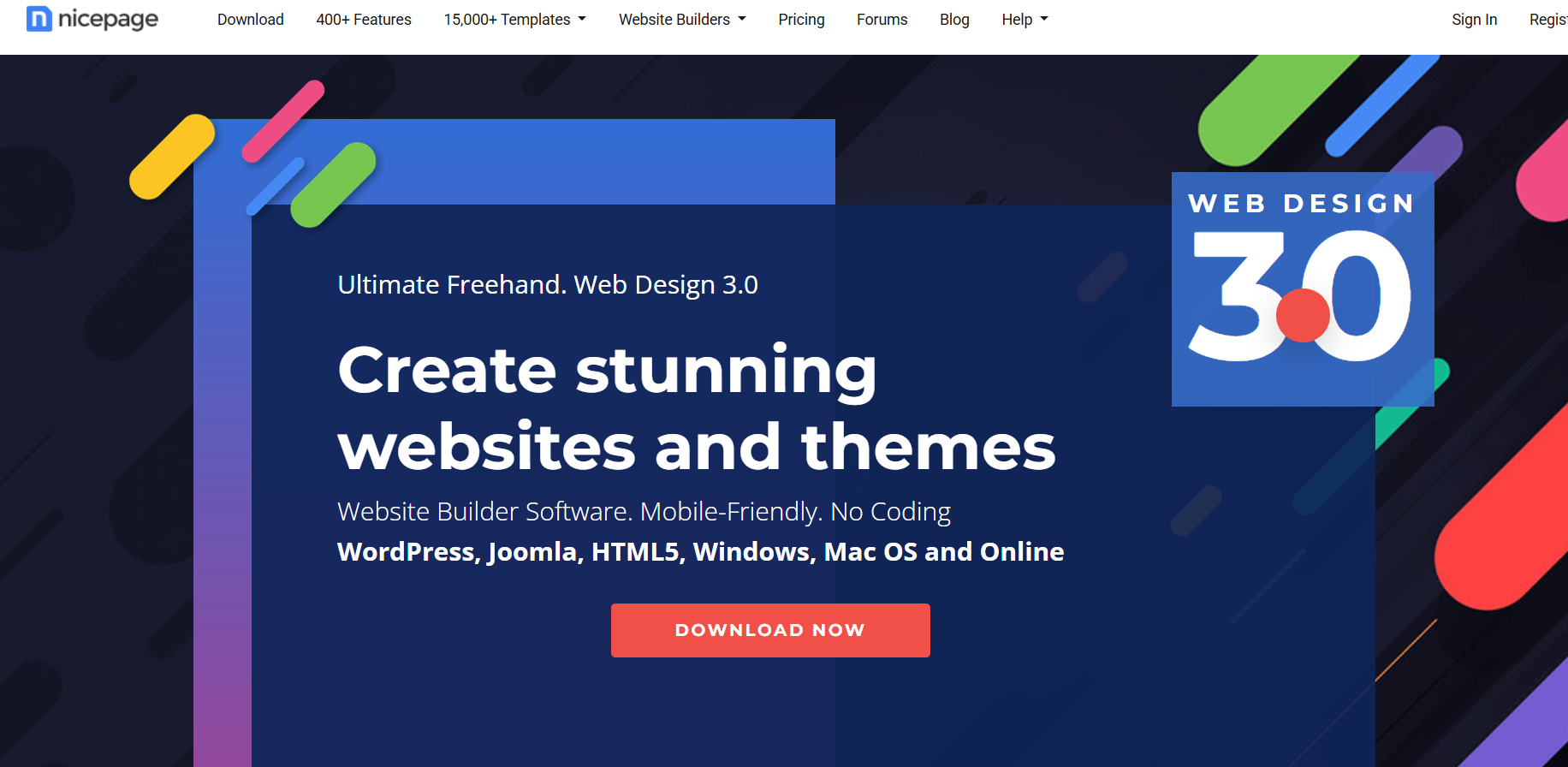Click the Sign In link
Viewport: 1568px width, 767px height.
point(1474,20)
